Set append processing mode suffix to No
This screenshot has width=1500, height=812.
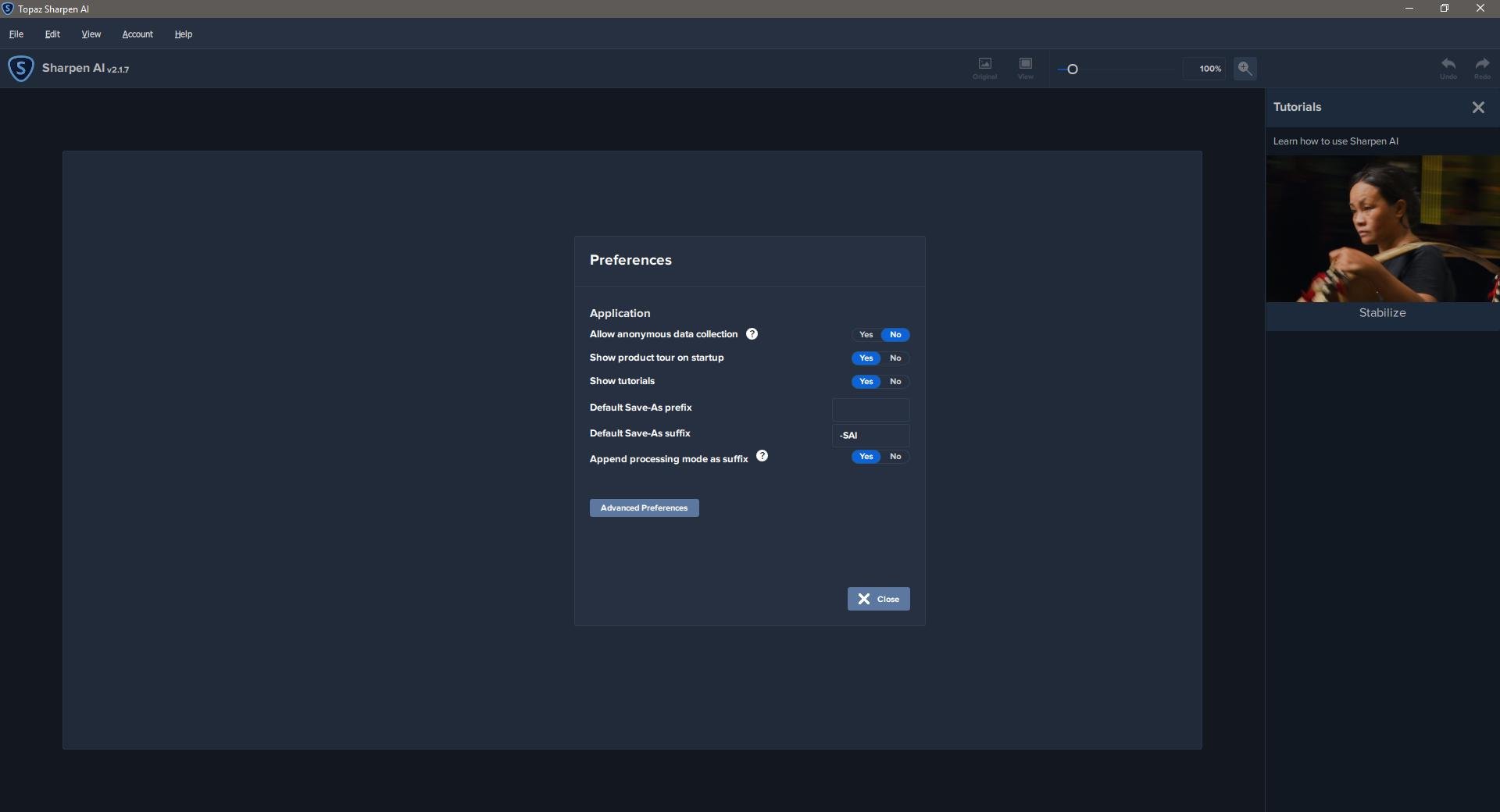coord(895,457)
